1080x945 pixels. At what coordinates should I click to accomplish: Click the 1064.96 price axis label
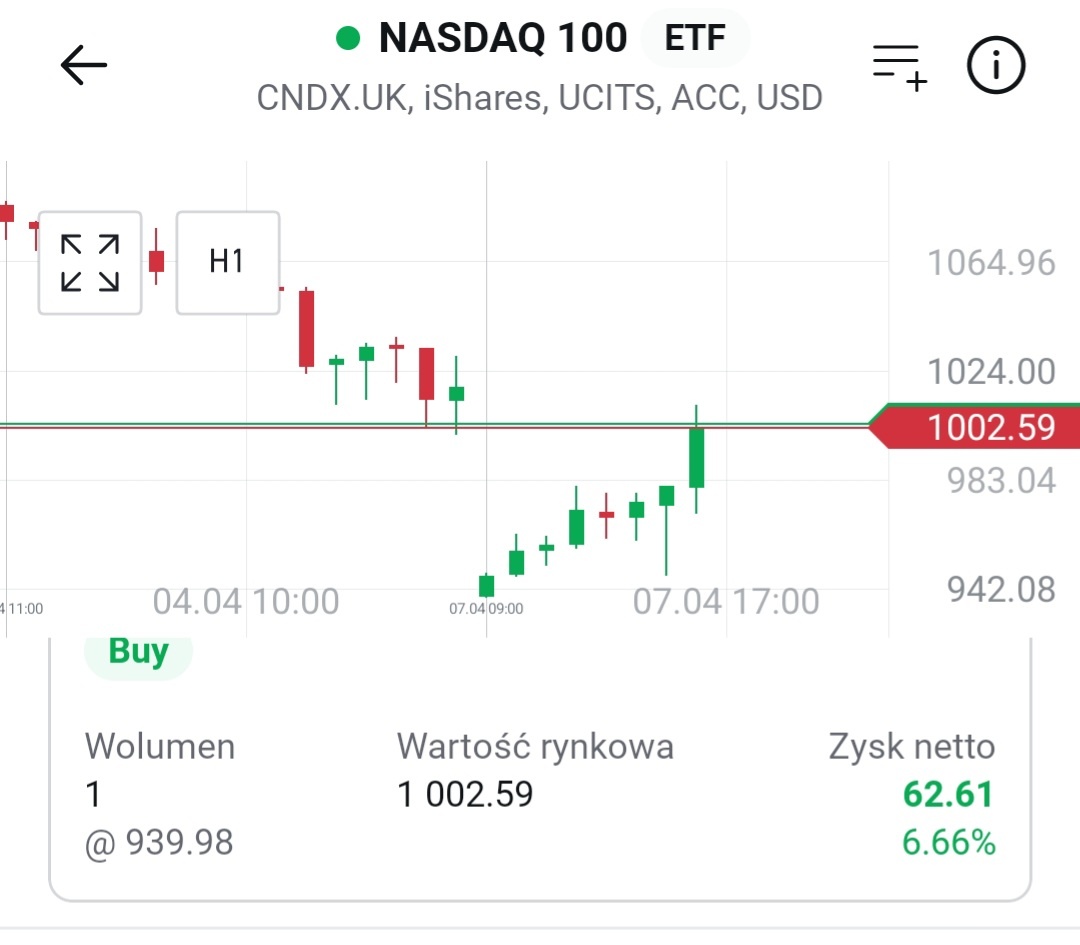tap(991, 263)
